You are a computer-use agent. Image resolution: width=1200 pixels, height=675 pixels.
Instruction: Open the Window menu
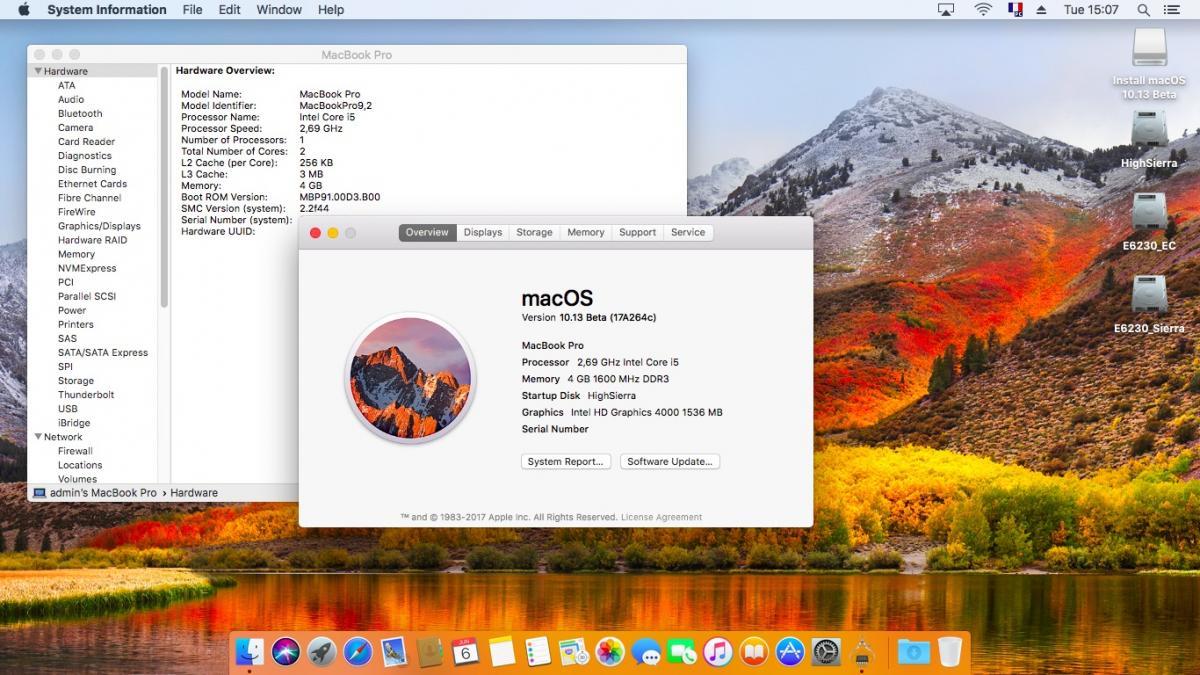click(x=279, y=10)
